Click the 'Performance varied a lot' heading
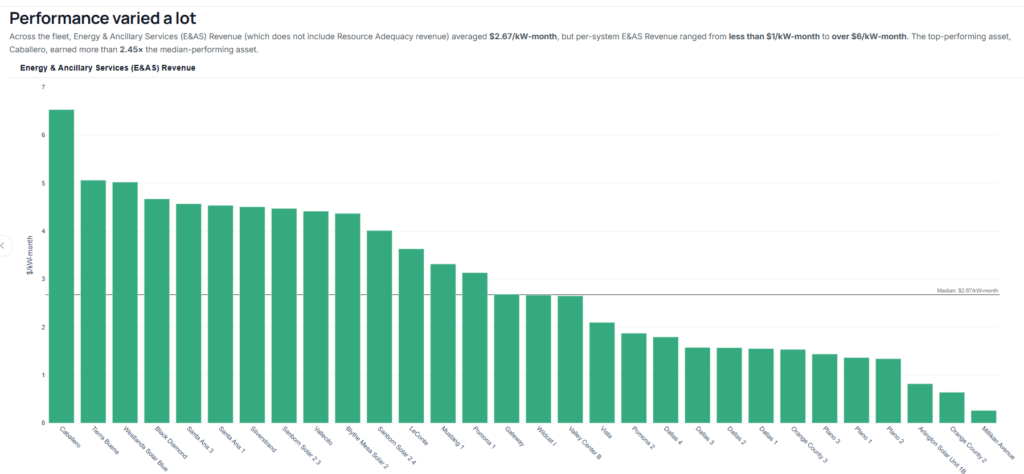Viewport: 1024px width, 474px height. [103, 18]
